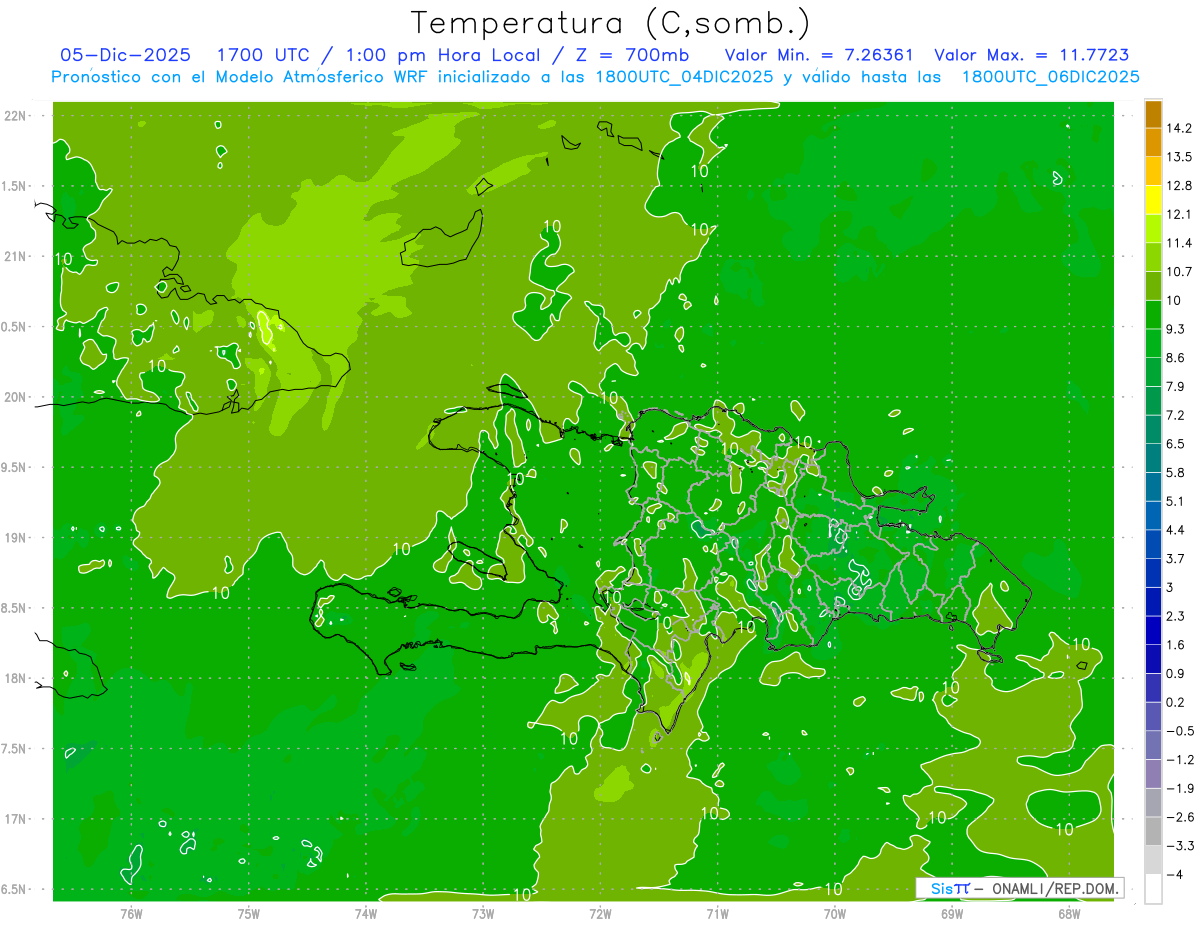Screen dimensions: 1200x927
Task: Select the "5.8" value on the color scale
Action: 1176,472
